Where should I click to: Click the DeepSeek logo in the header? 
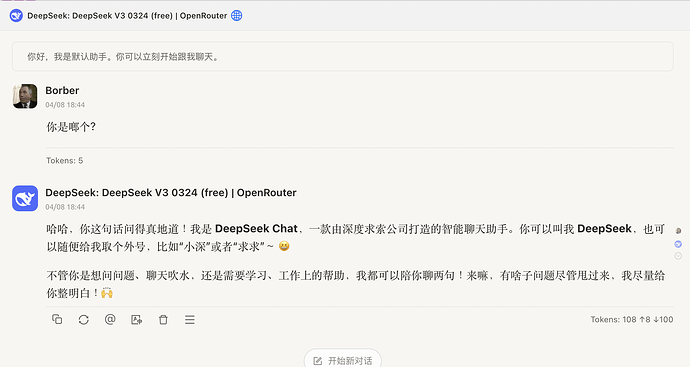coord(16,15)
